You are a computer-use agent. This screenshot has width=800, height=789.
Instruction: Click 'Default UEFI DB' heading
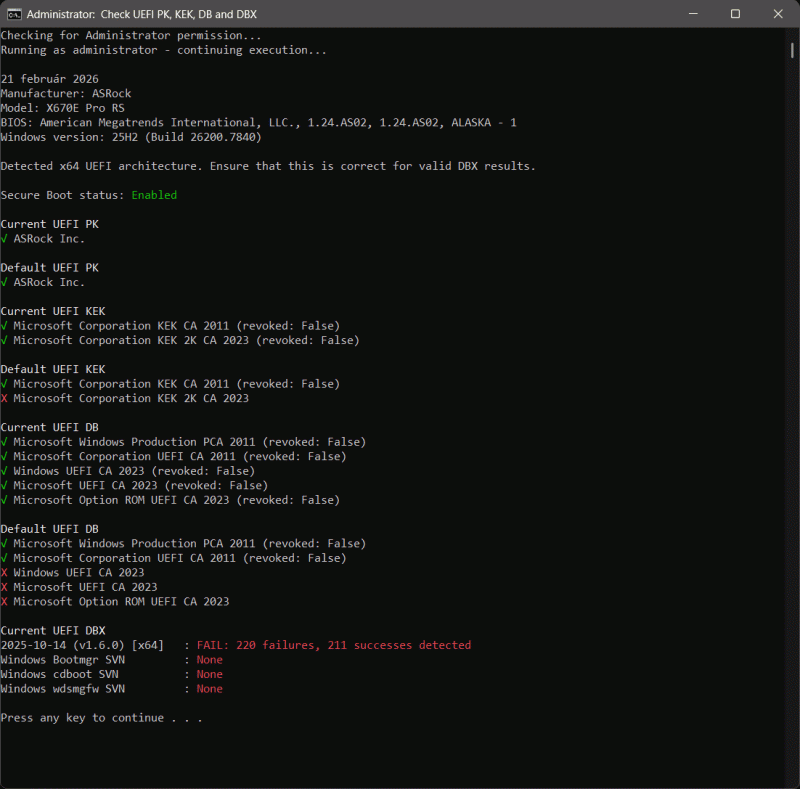point(49,529)
